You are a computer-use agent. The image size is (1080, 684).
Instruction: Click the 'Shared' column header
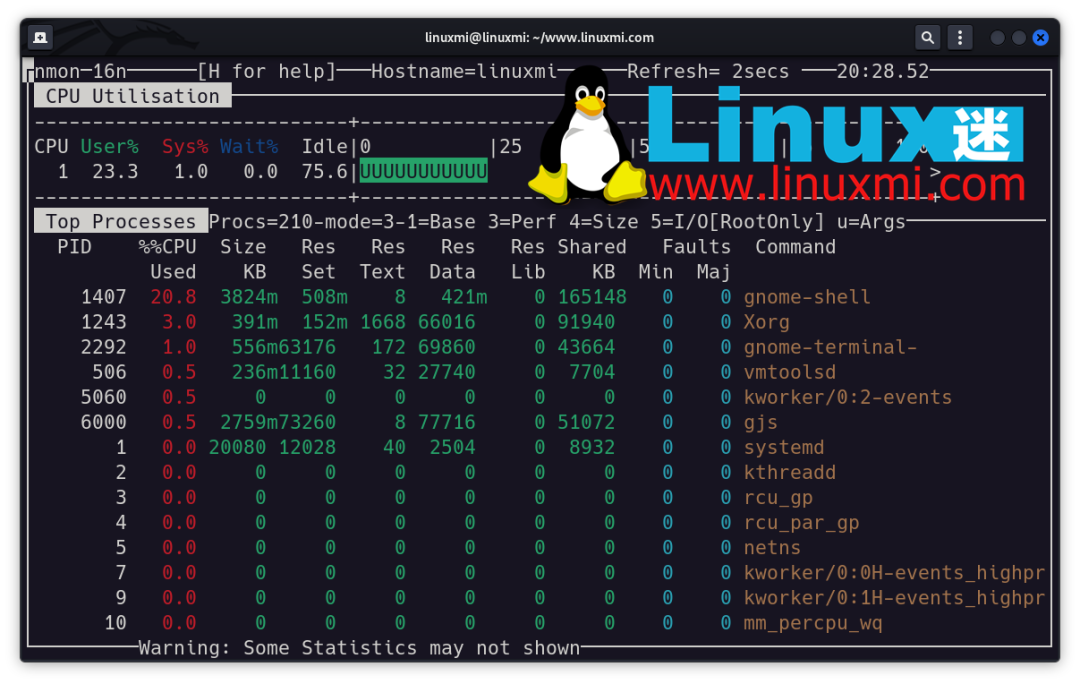pos(592,247)
